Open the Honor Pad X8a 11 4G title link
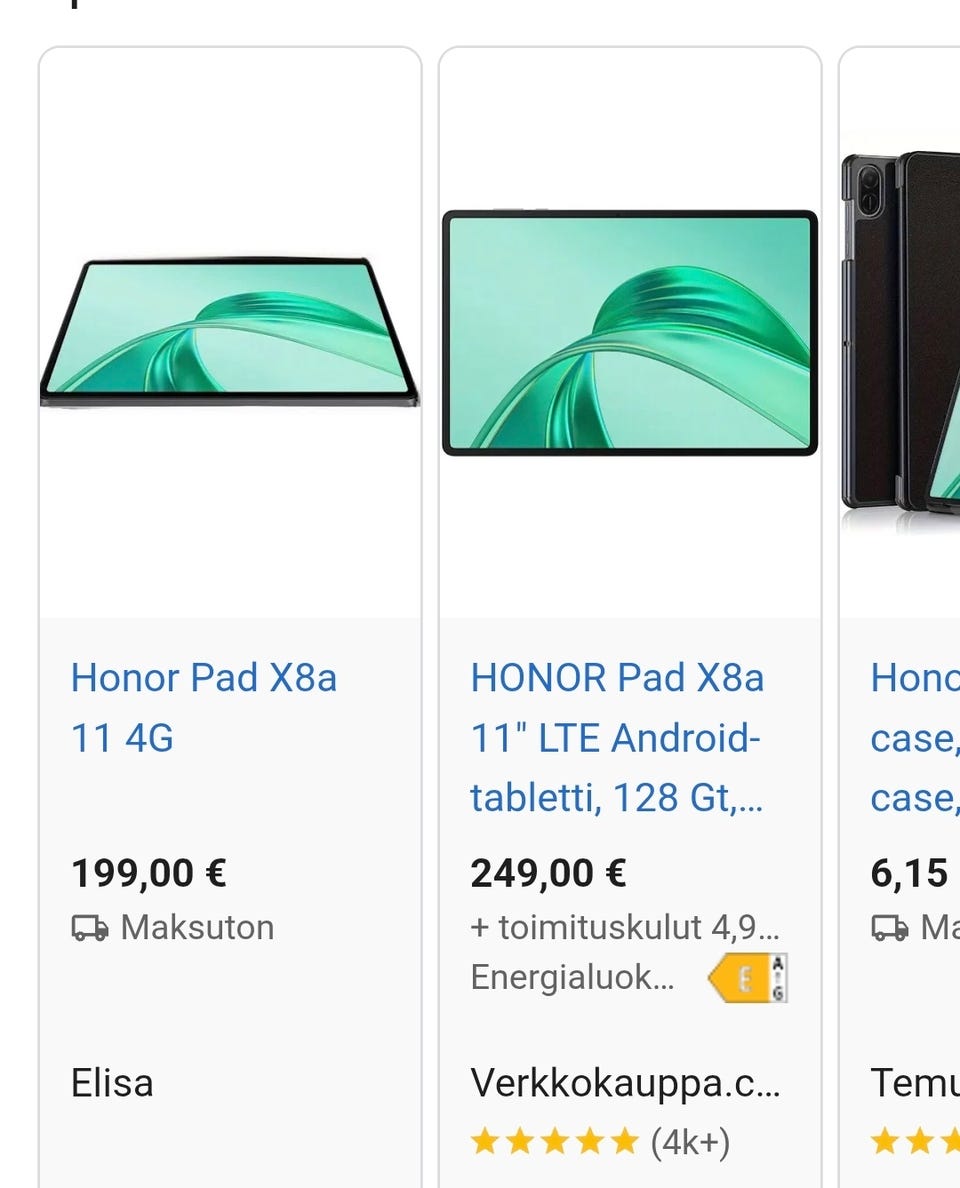Viewport: 960px width, 1188px height. click(204, 708)
